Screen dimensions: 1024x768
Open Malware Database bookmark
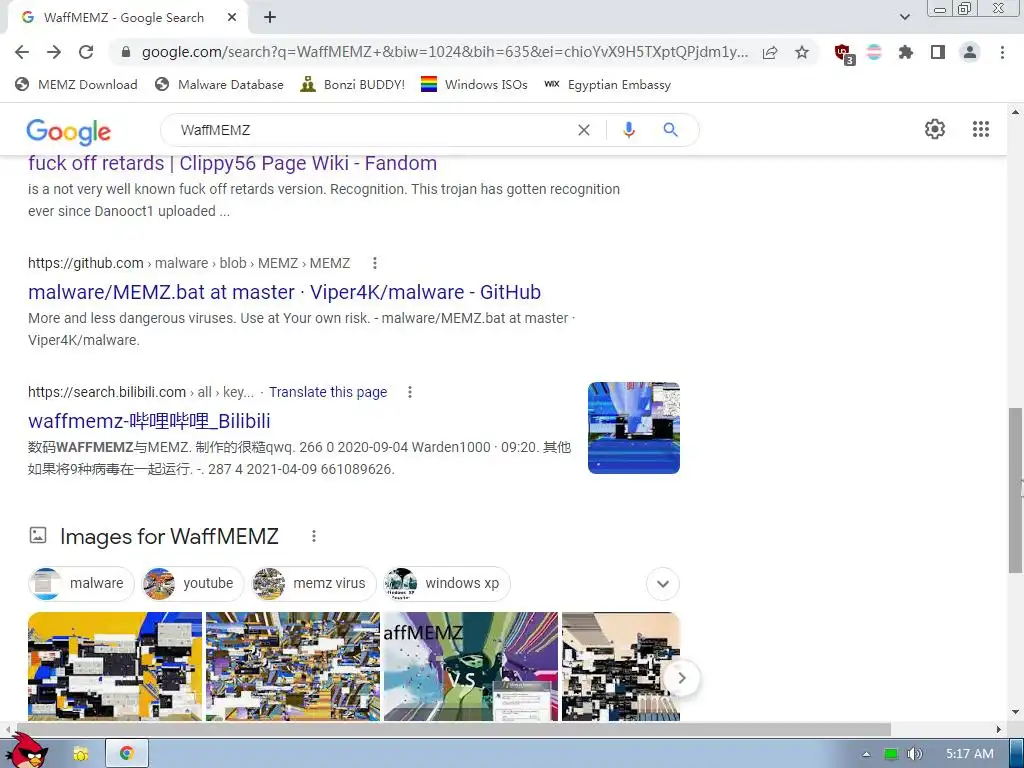click(219, 84)
